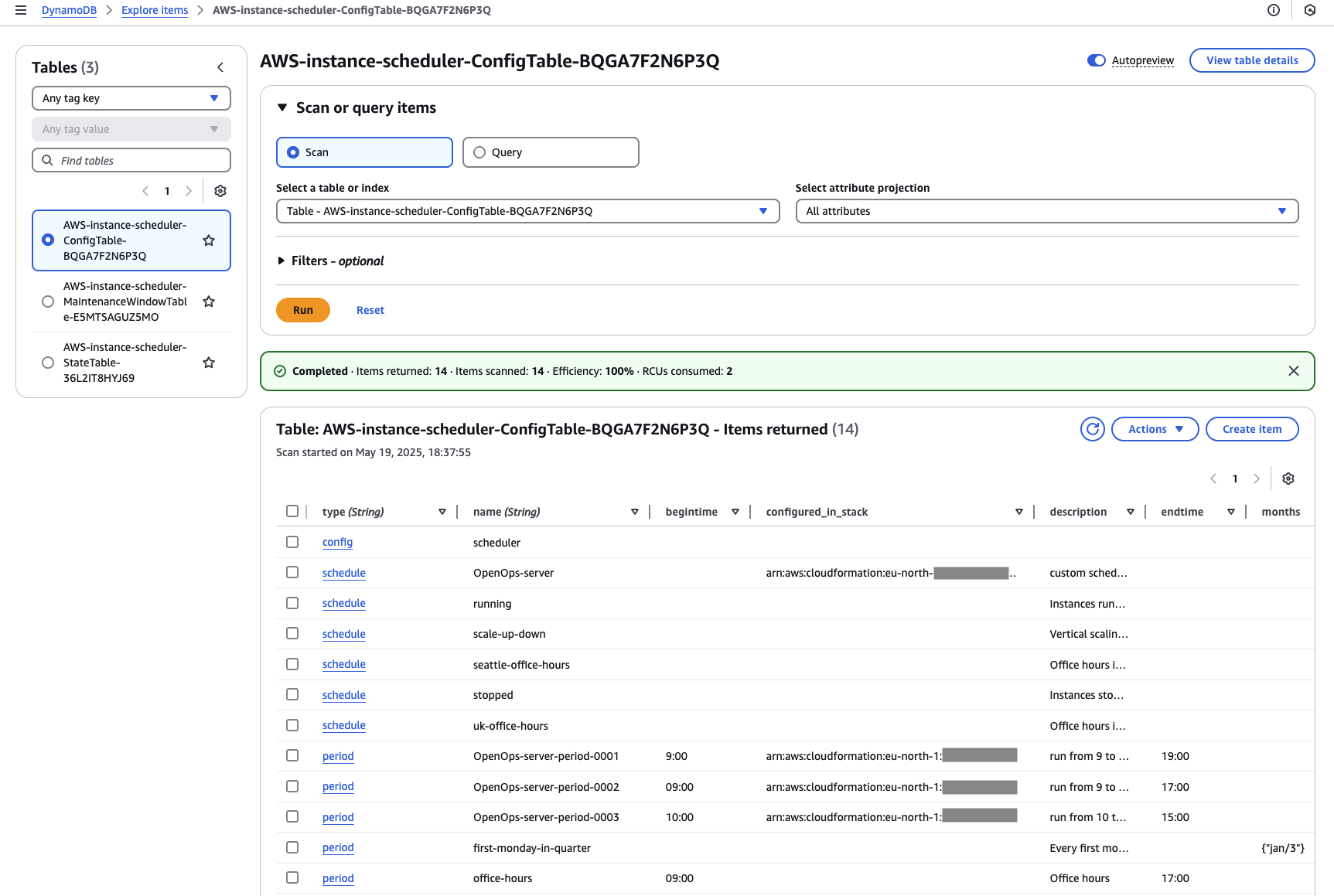
Task: Open the attribute projection dropdown
Action: tap(1047, 211)
